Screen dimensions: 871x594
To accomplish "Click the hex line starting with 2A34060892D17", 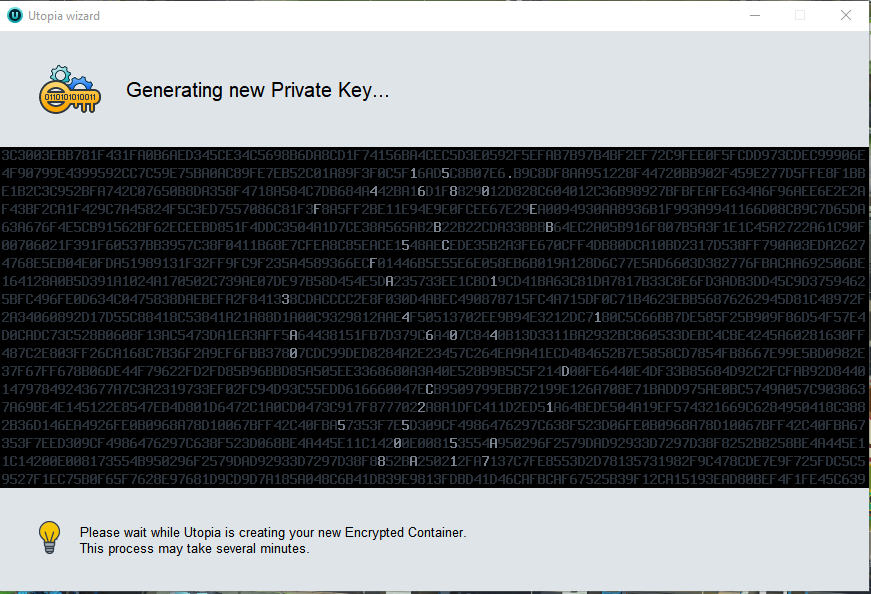I will [435, 316].
